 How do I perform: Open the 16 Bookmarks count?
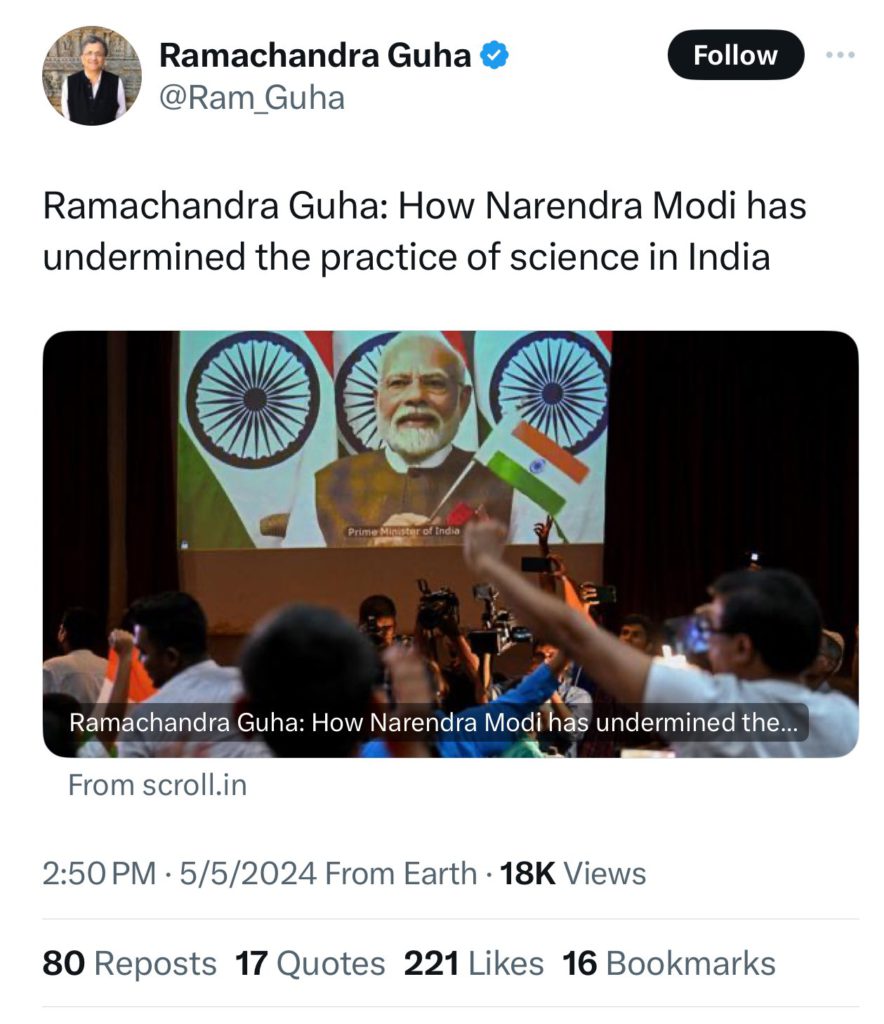669,964
